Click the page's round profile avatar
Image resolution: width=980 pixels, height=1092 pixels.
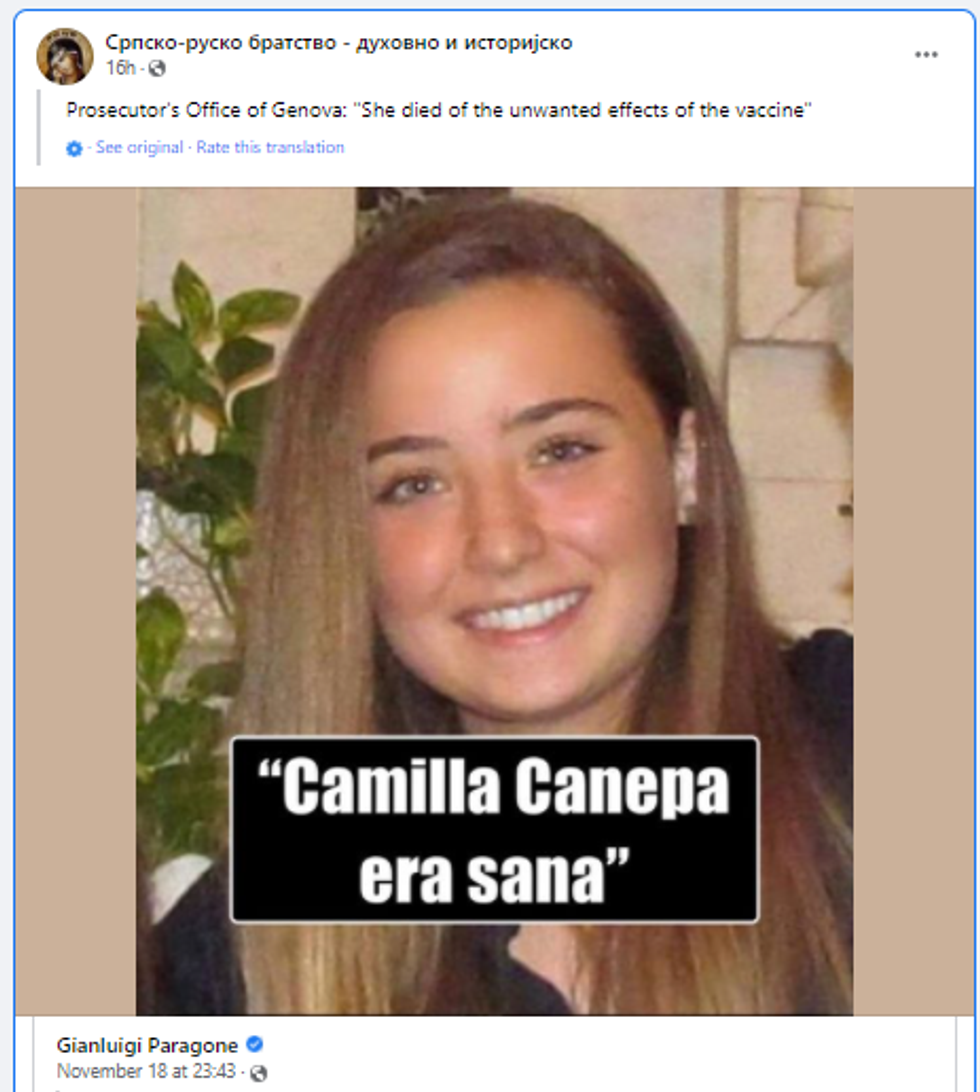coord(65,56)
